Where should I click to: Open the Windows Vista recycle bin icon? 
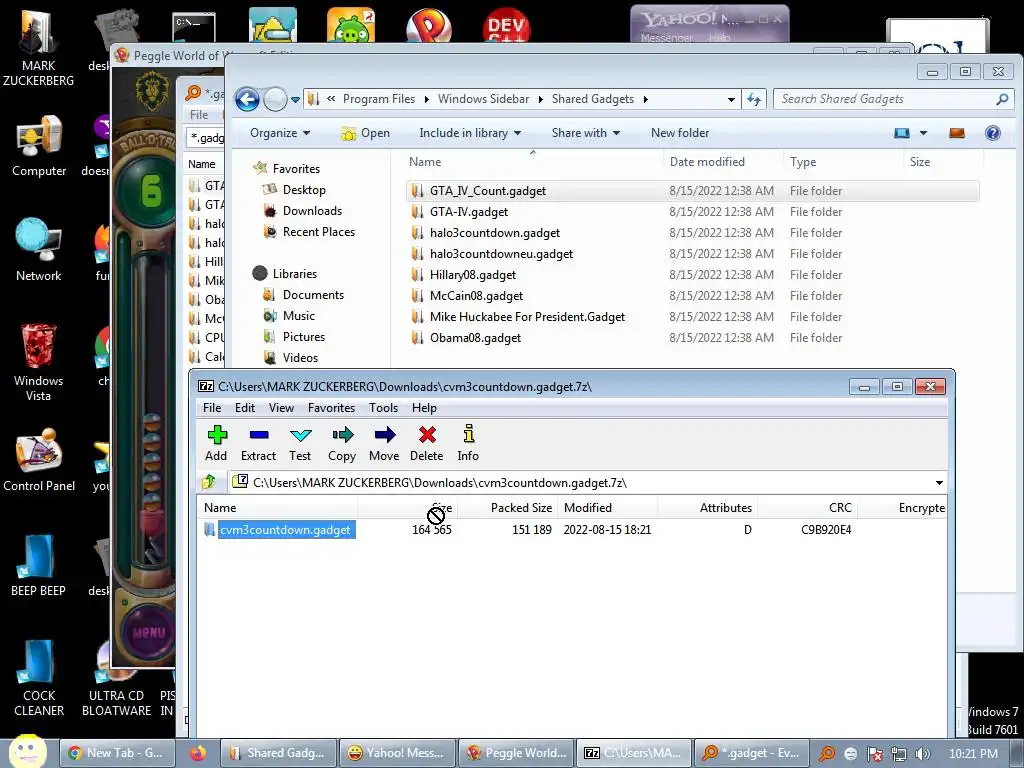(39, 362)
